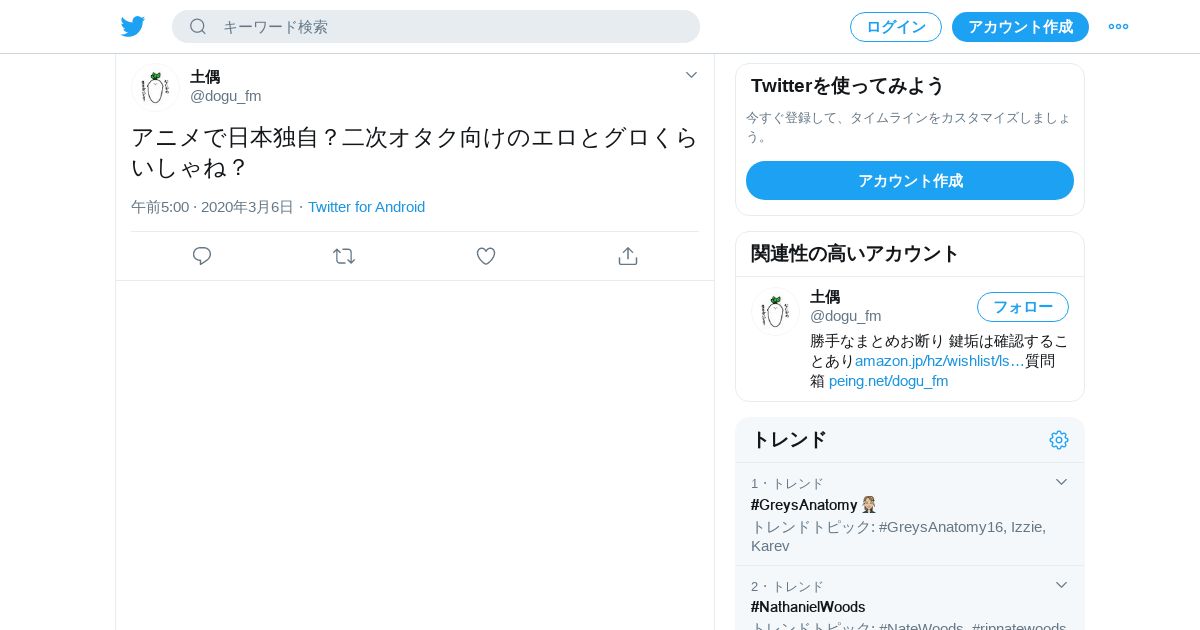Open the tweet share icon
This screenshot has width=1200, height=630.
628,256
